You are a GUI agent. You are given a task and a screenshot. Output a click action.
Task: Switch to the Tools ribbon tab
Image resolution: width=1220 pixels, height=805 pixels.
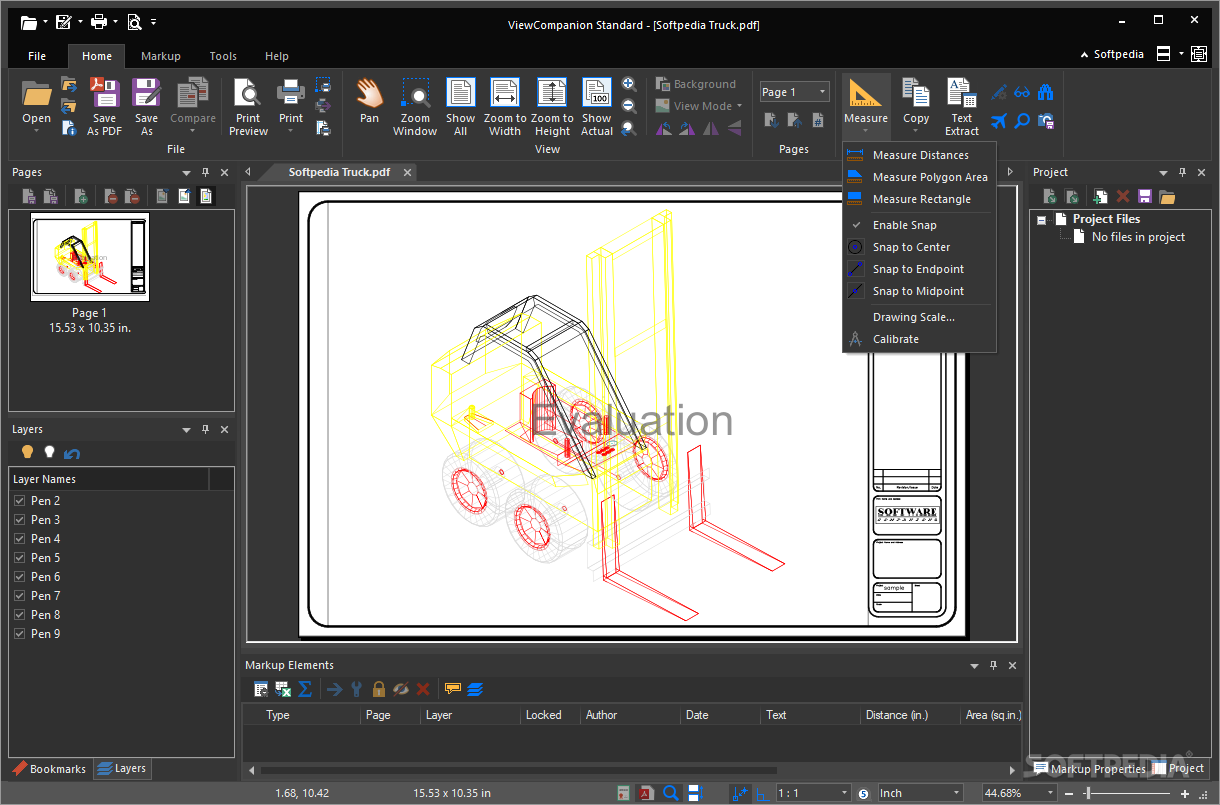click(x=223, y=56)
